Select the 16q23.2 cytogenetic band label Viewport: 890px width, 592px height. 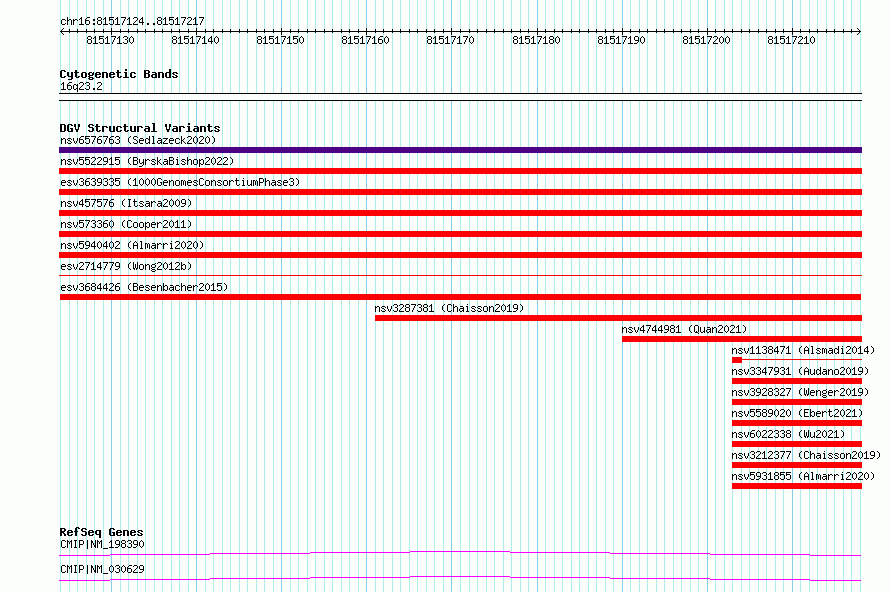pos(81,86)
